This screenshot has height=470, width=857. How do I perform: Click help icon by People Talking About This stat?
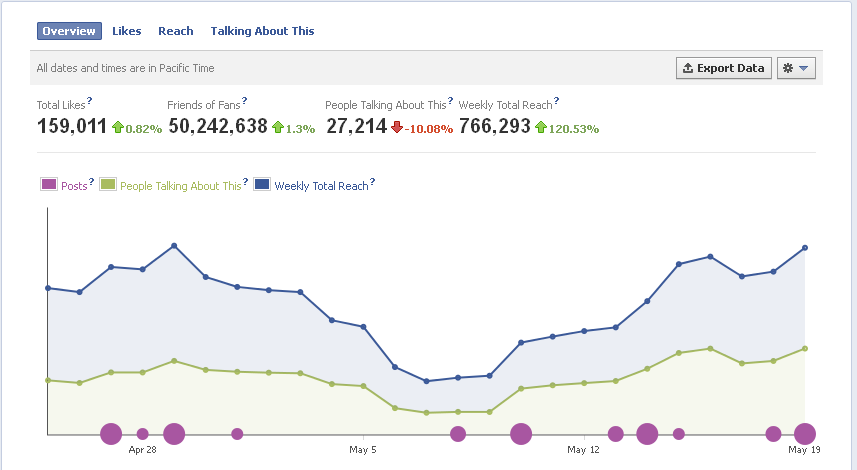[450, 101]
